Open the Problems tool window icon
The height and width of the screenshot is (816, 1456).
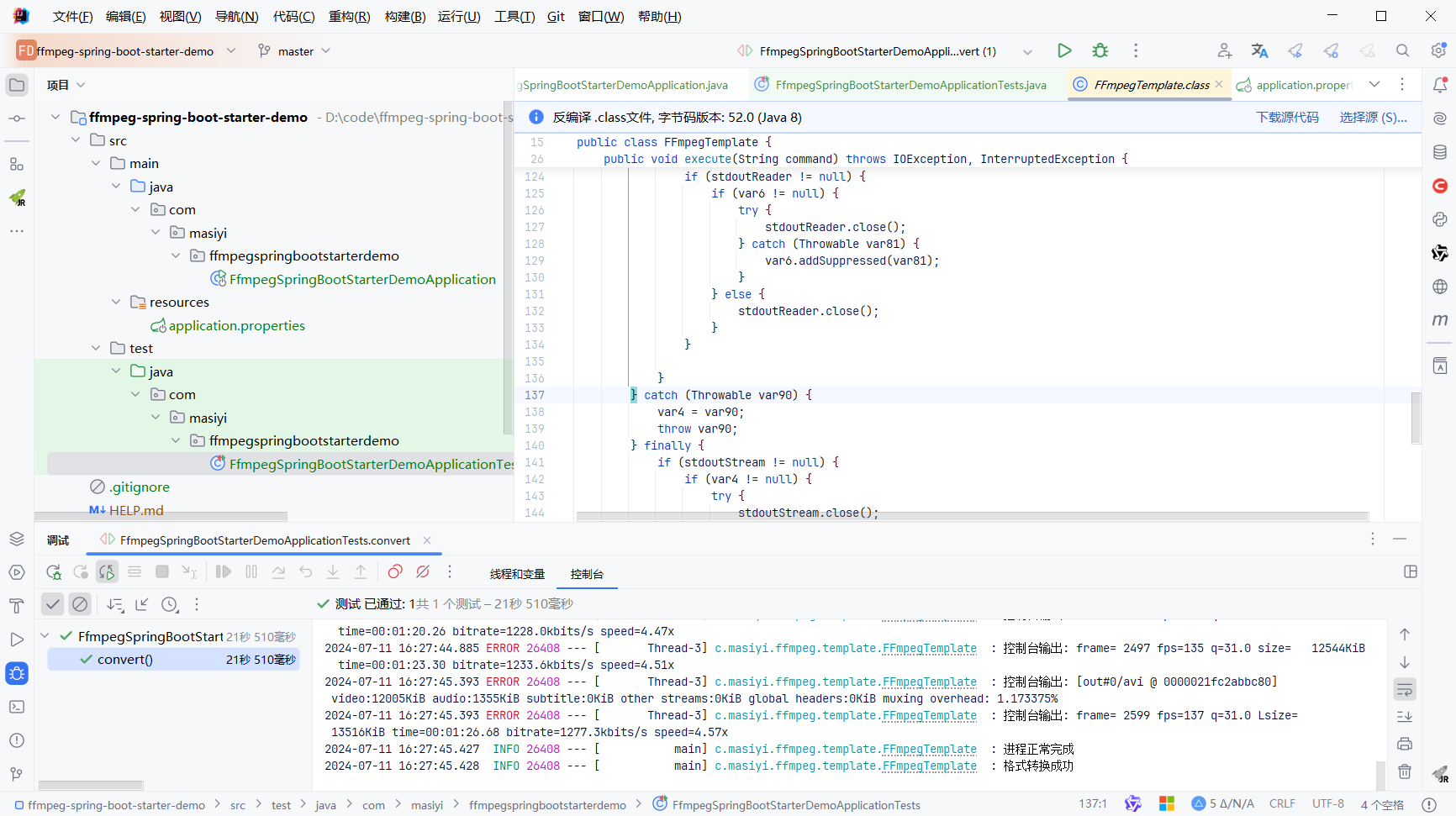pyautogui.click(x=17, y=740)
